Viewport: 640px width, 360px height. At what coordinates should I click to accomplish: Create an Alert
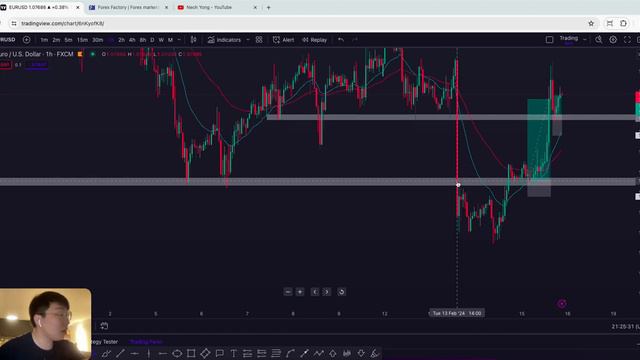pos(284,40)
